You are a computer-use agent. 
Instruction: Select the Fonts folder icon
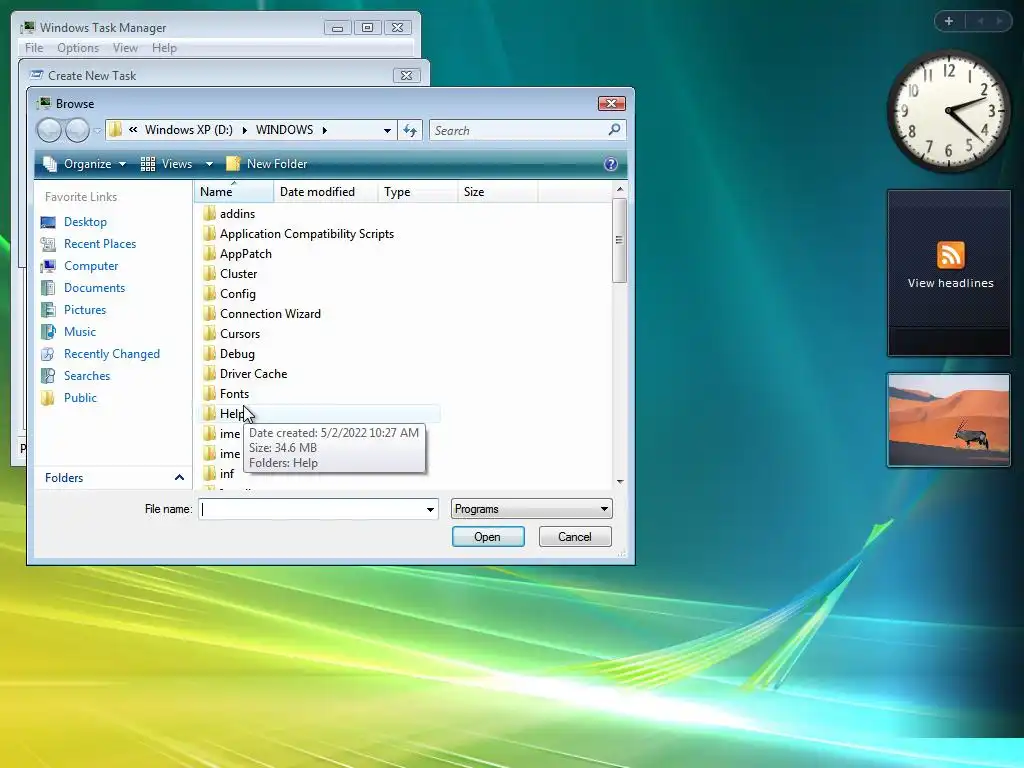coord(209,394)
